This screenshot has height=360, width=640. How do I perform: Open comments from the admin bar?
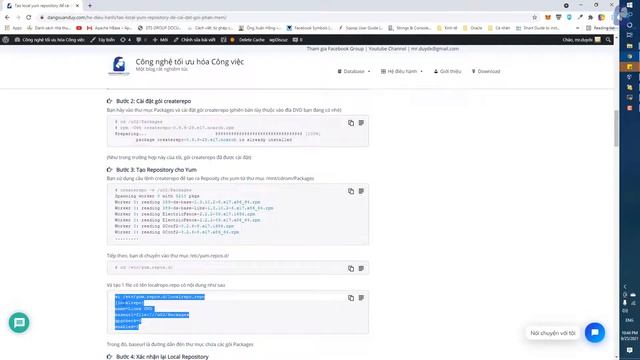(141, 40)
